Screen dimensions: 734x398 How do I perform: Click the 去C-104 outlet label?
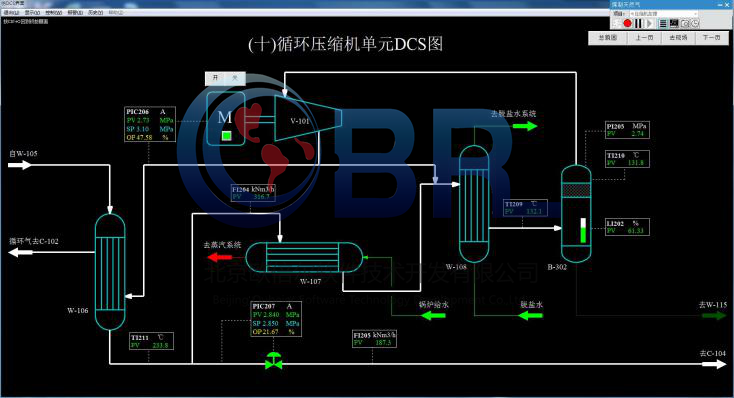pos(713,354)
